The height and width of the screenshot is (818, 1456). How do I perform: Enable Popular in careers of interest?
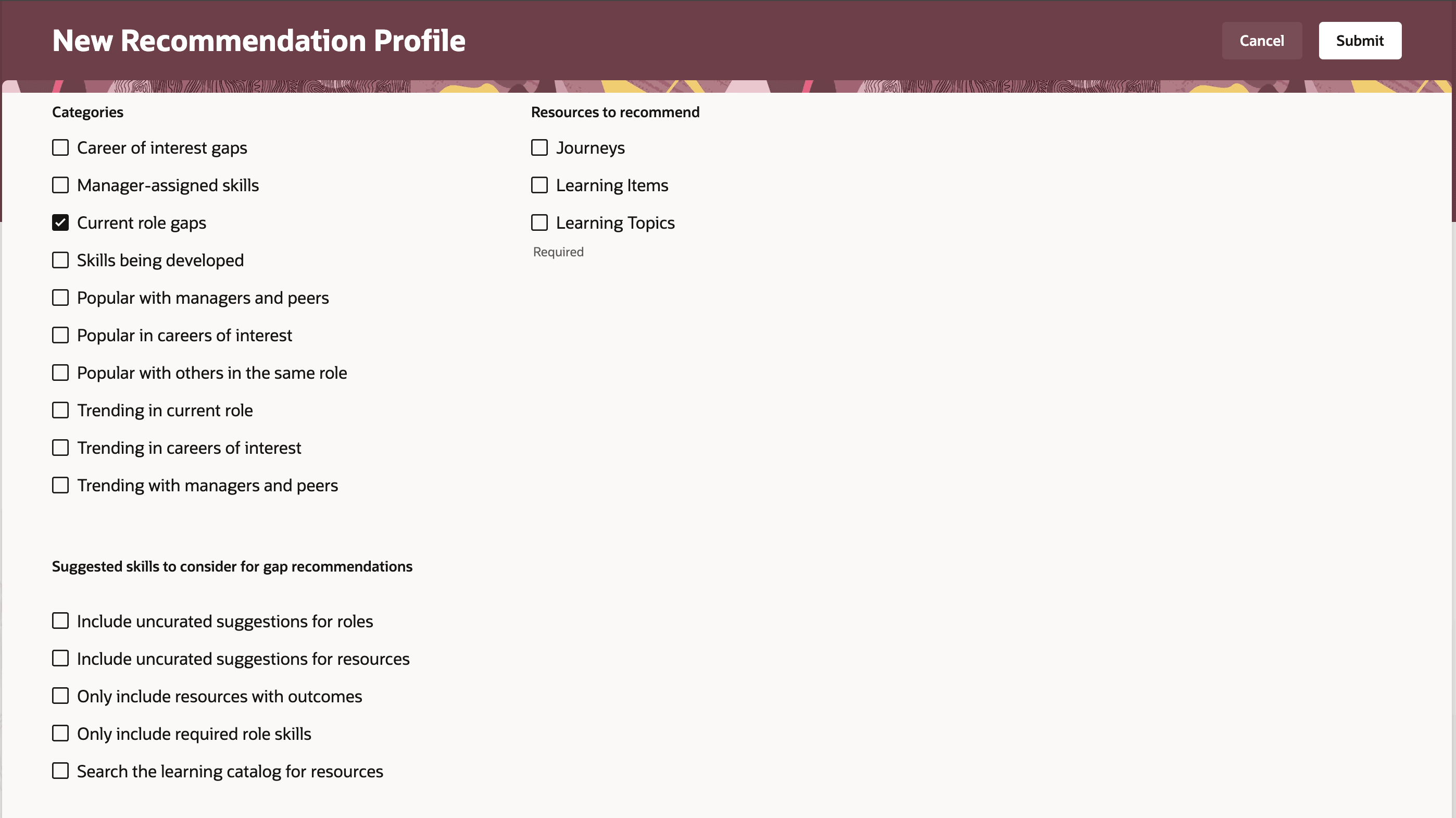[x=60, y=336]
